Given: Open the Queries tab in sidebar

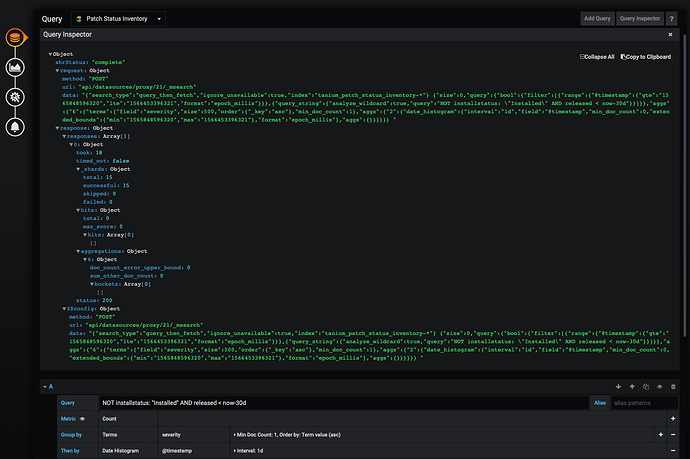Looking at the screenshot, I should 16,38.
